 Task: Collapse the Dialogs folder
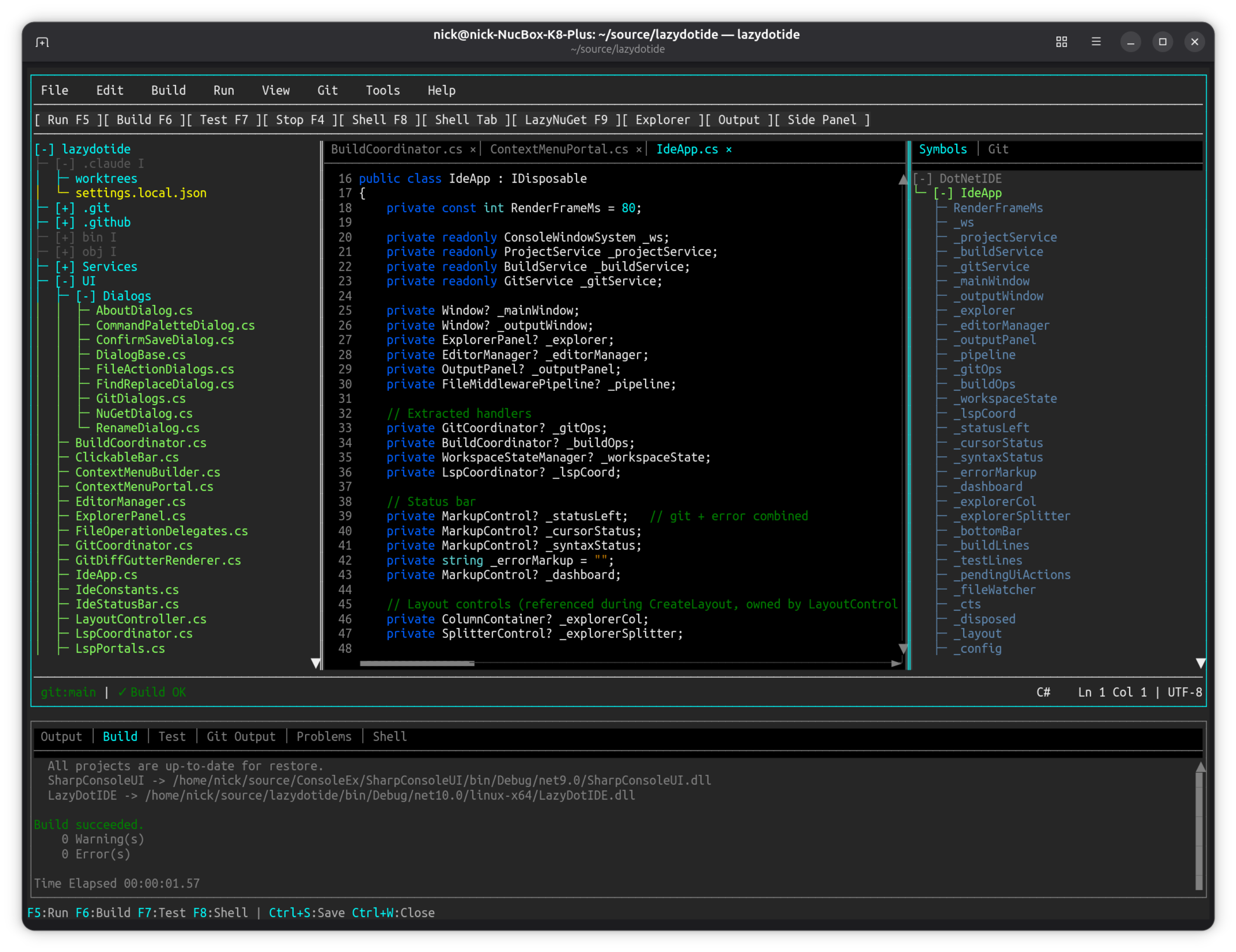86,296
